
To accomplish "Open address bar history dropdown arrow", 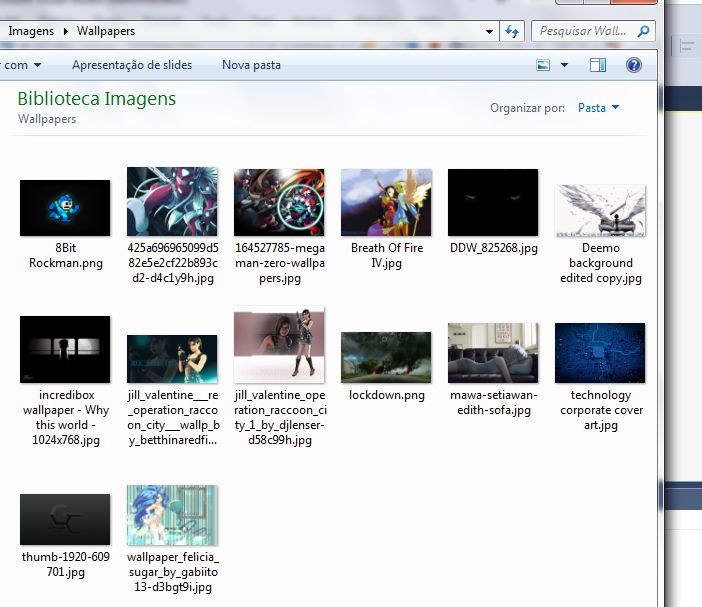I will (x=489, y=31).
